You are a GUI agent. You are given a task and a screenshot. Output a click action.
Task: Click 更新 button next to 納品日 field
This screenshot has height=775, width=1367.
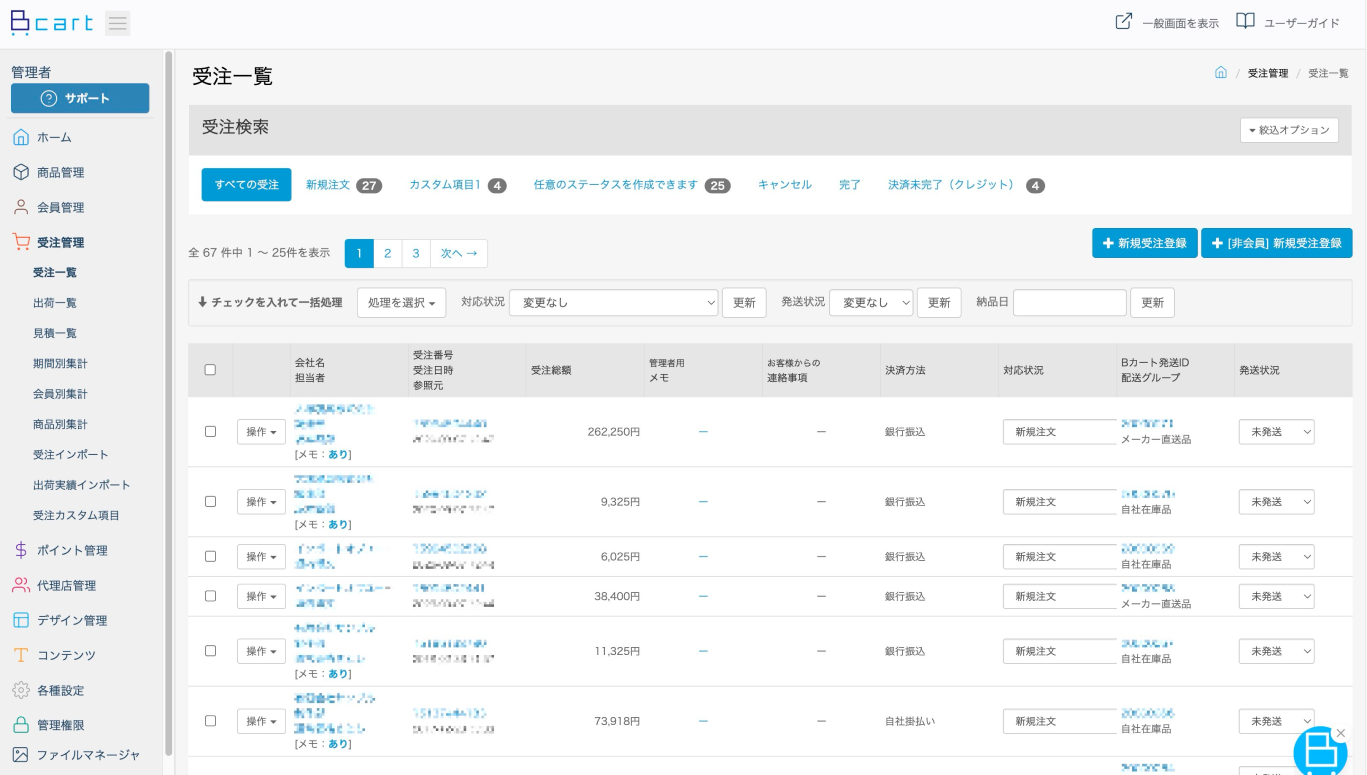point(1152,302)
